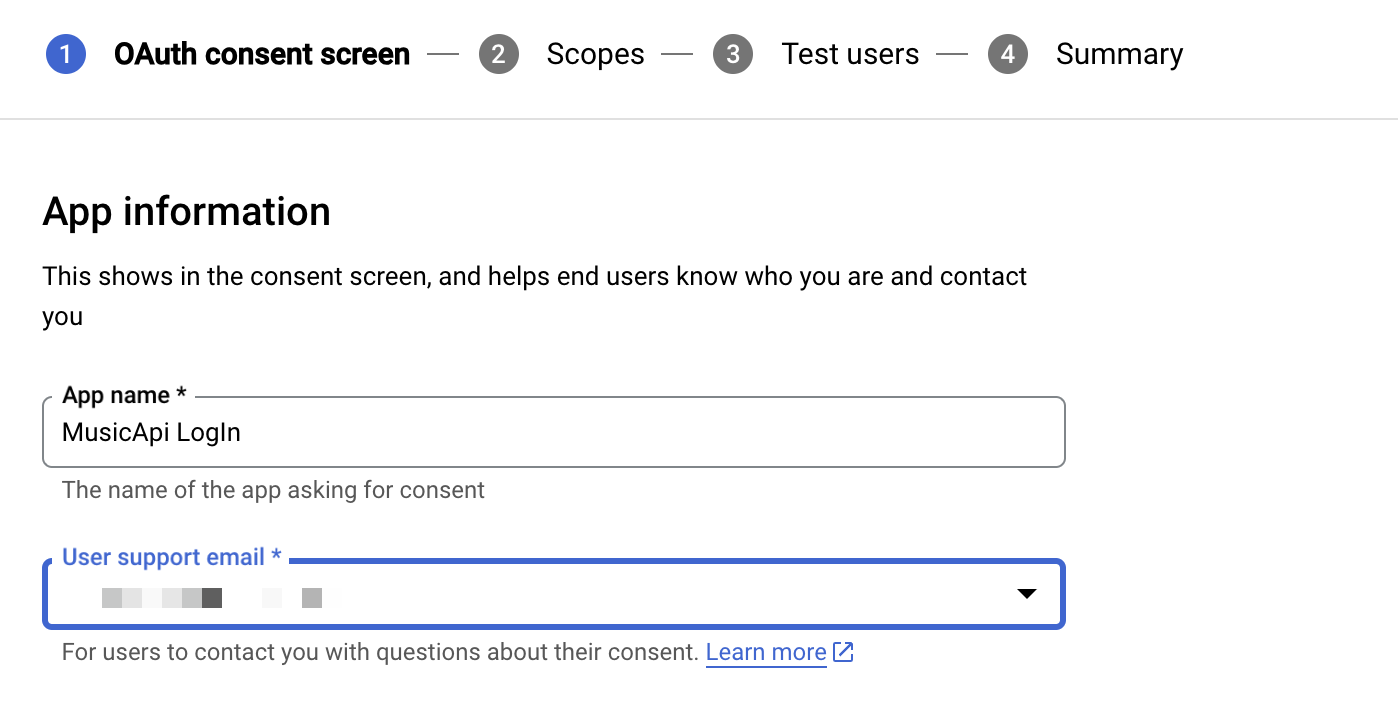Select the OAuth consent screen step label
This screenshot has height=704, width=1398.
[x=261, y=54]
